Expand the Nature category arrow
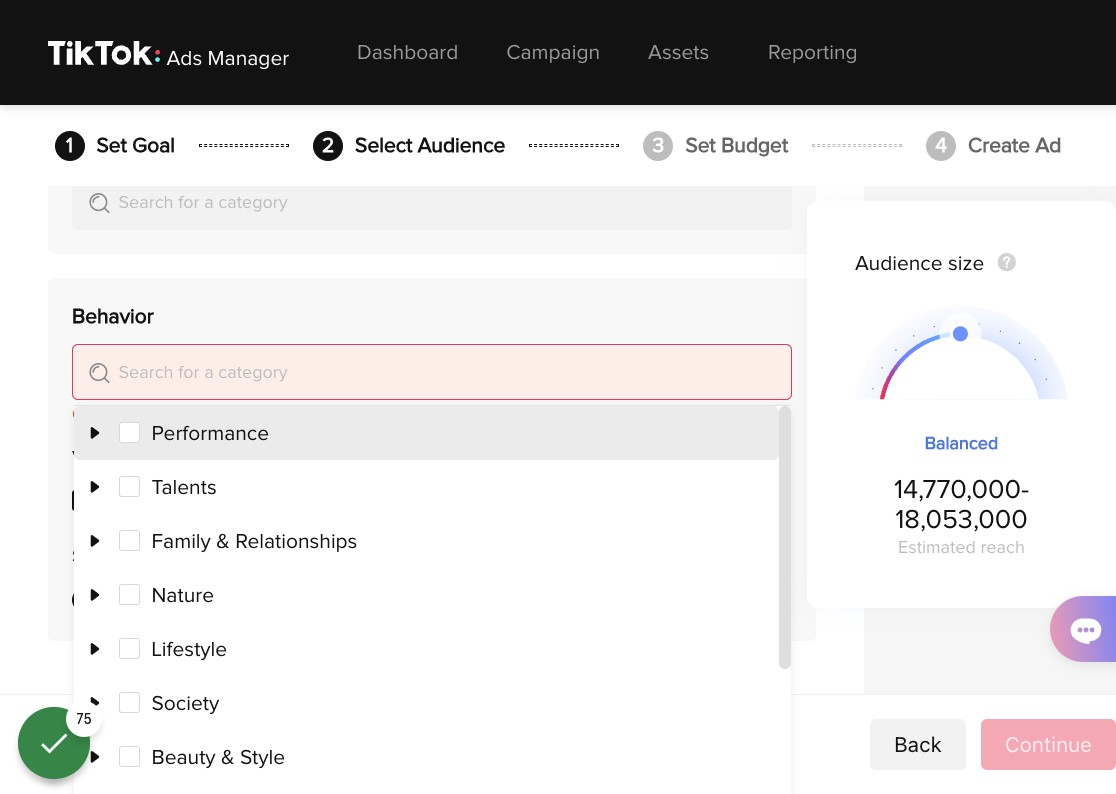 (95, 595)
